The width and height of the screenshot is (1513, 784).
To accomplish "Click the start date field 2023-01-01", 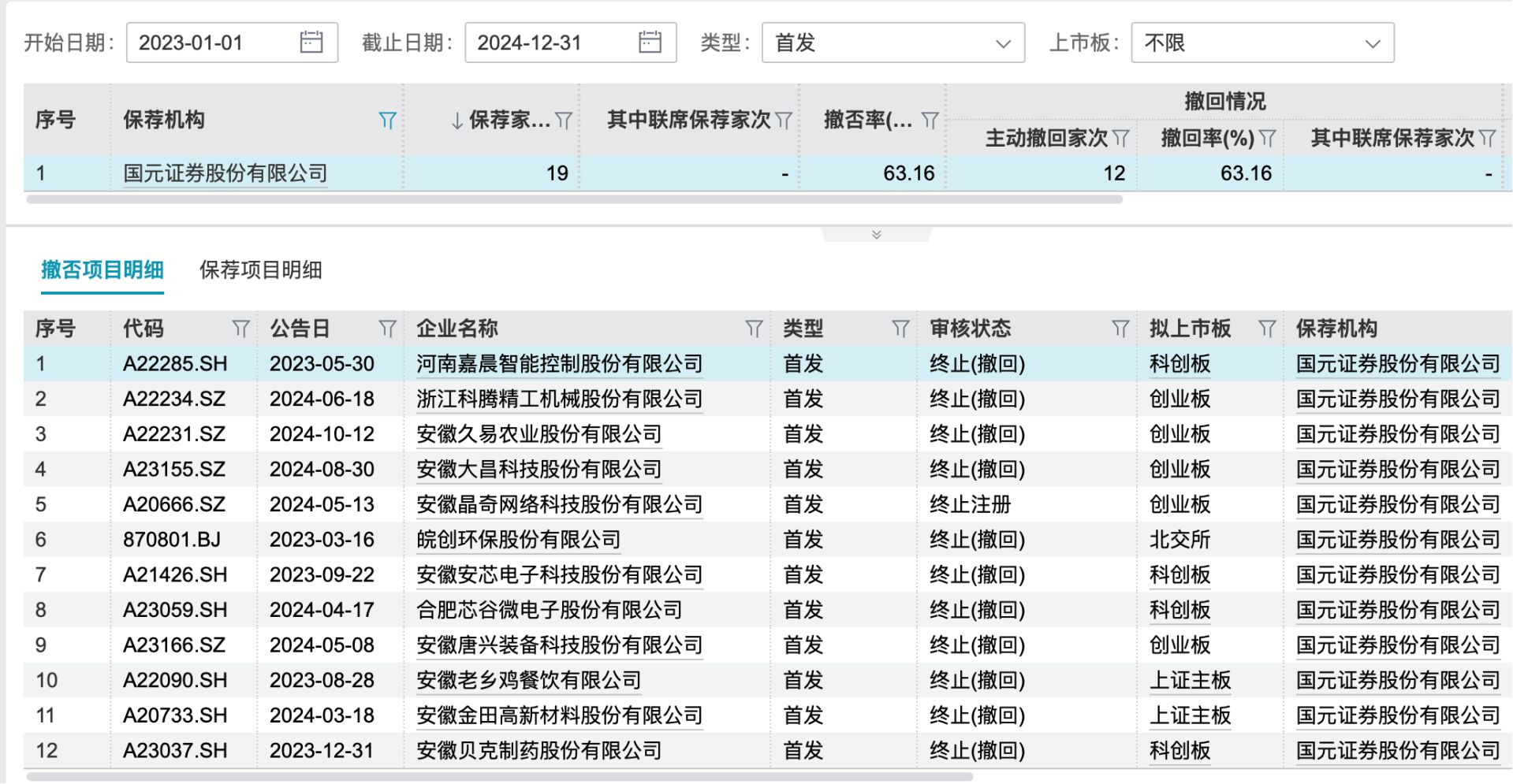I will (x=213, y=43).
